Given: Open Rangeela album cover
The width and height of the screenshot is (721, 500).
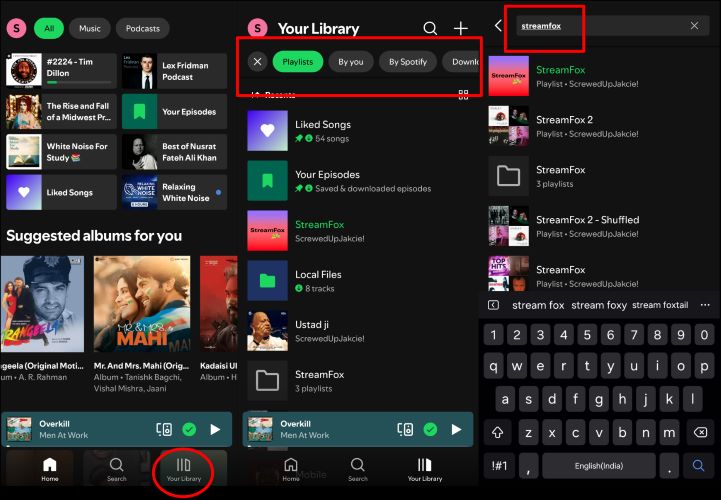Looking at the screenshot, I should [42, 304].
